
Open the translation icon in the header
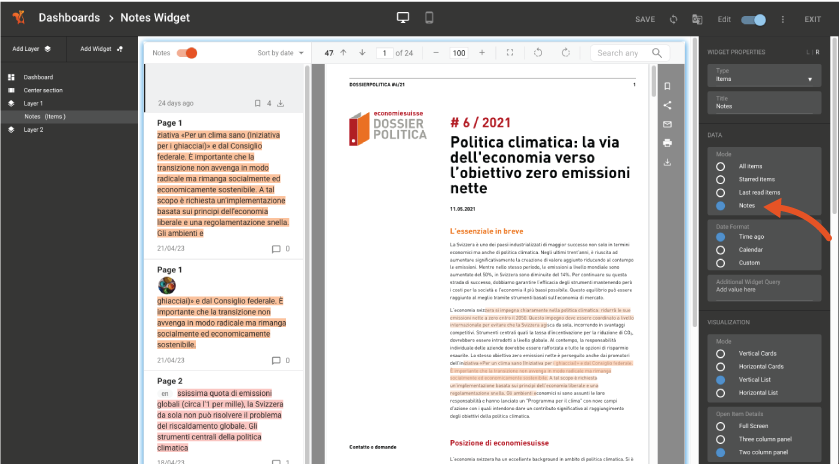tap(697, 19)
